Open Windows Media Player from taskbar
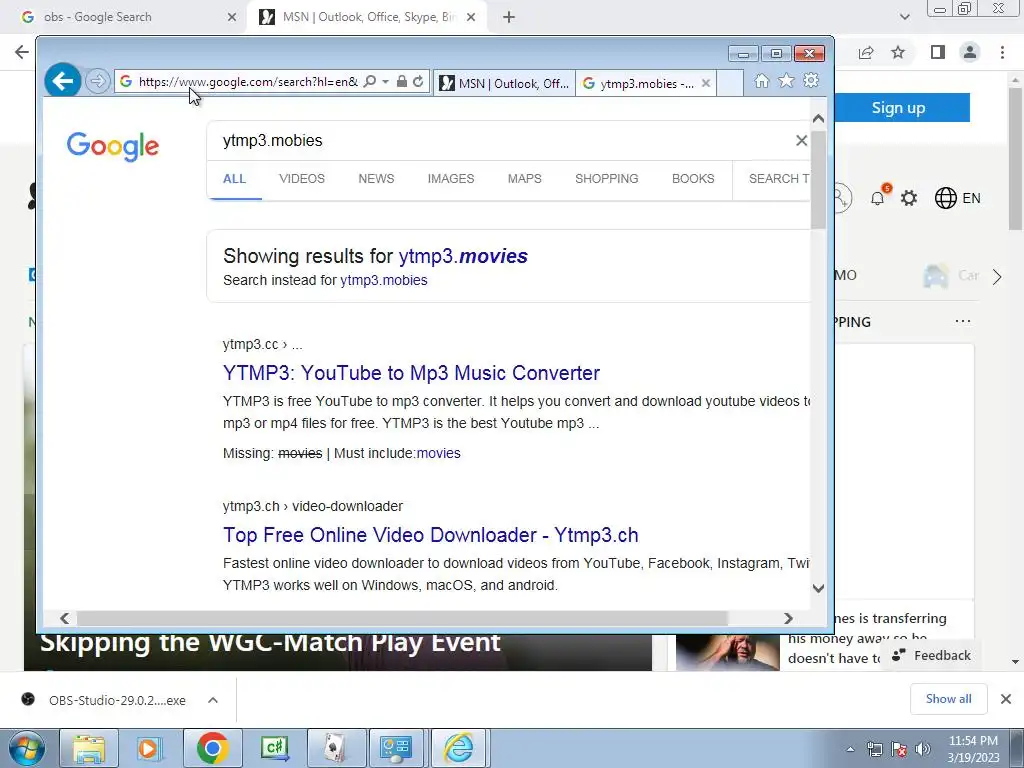The image size is (1024, 768). pyautogui.click(x=149, y=748)
